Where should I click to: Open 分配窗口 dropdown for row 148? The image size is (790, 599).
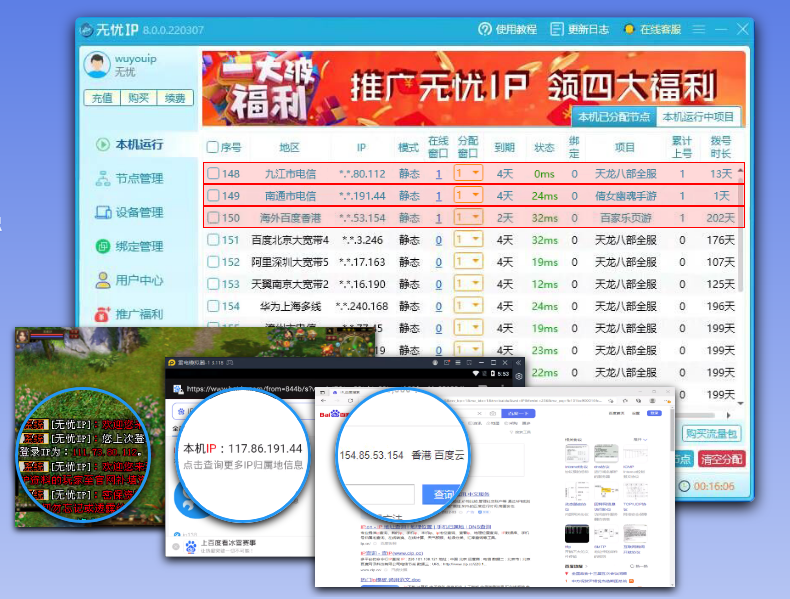tap(468, 173)
